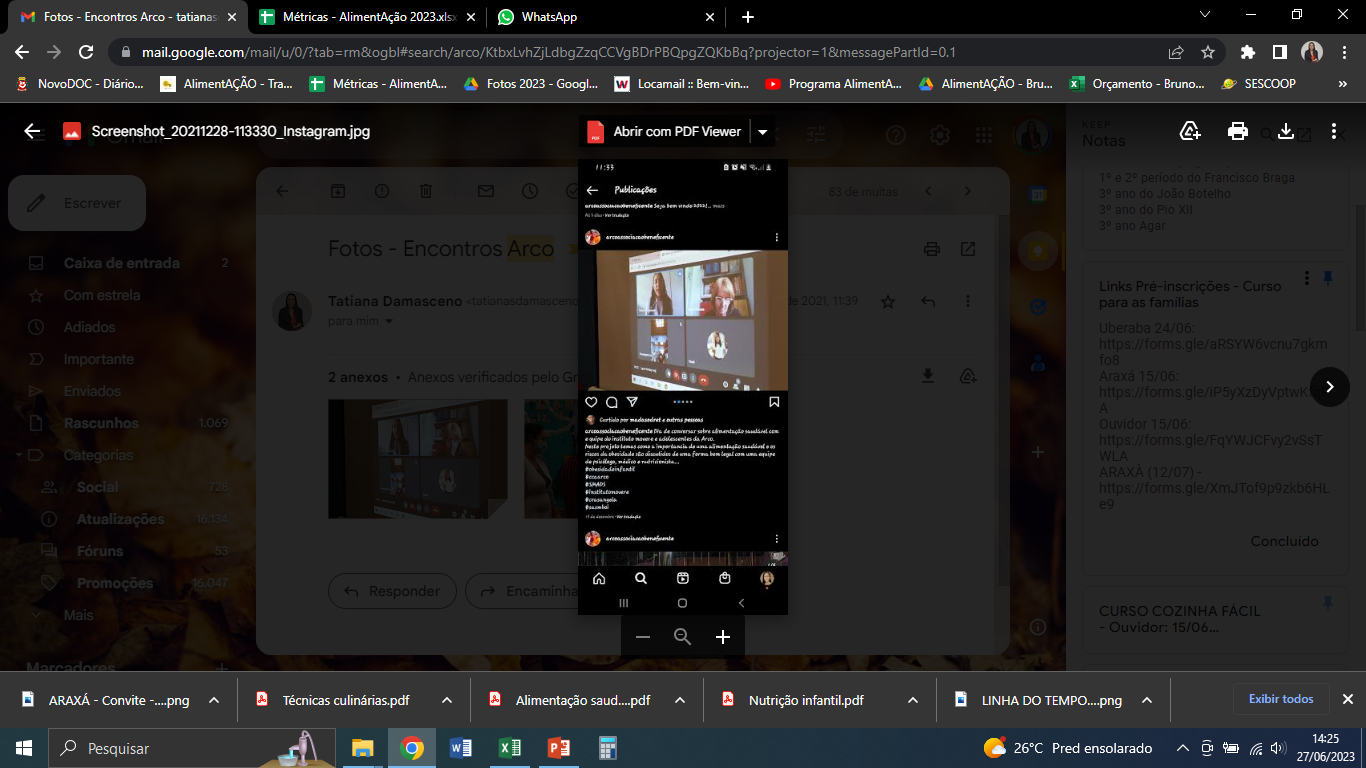Open Fotos 2023 - Google bookmark

coord(532,84)
